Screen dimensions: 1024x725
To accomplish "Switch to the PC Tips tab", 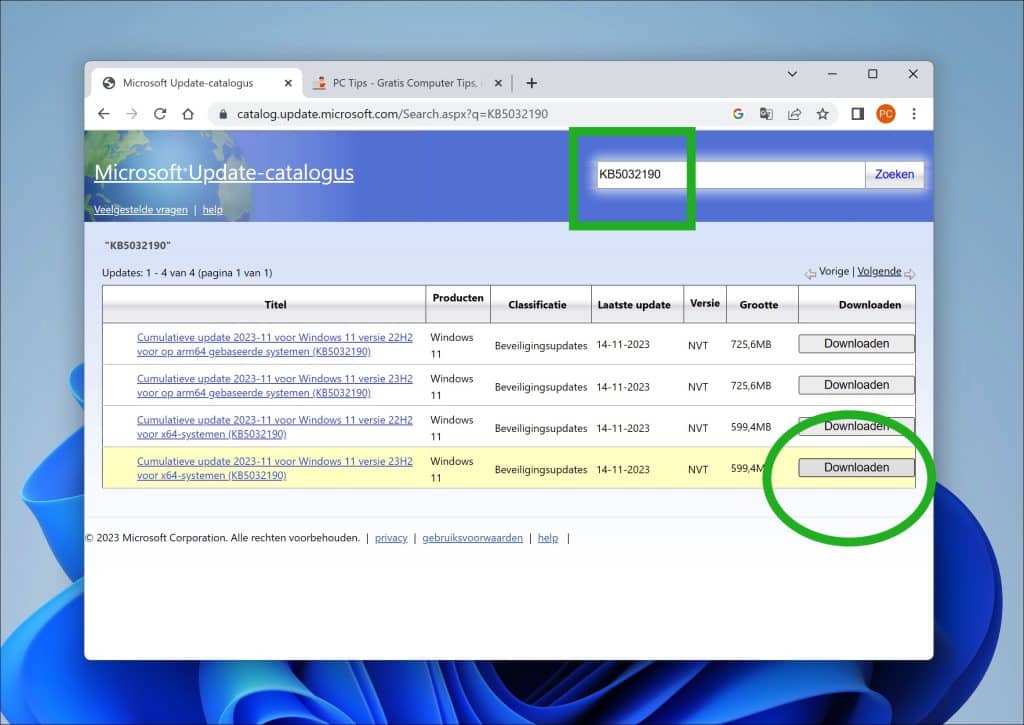I will (405, 83).
